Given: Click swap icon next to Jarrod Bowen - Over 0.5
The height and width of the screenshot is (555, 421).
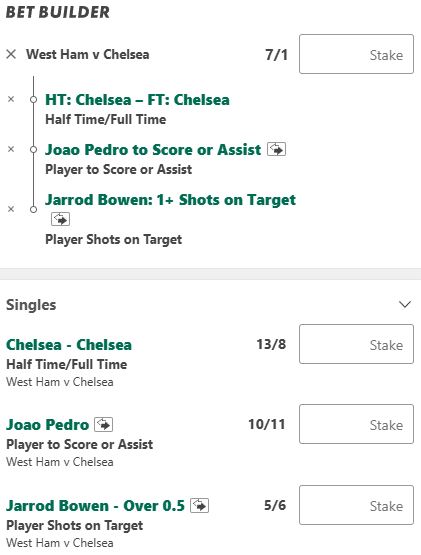Looking at the screenshot, I should [199, 505].
